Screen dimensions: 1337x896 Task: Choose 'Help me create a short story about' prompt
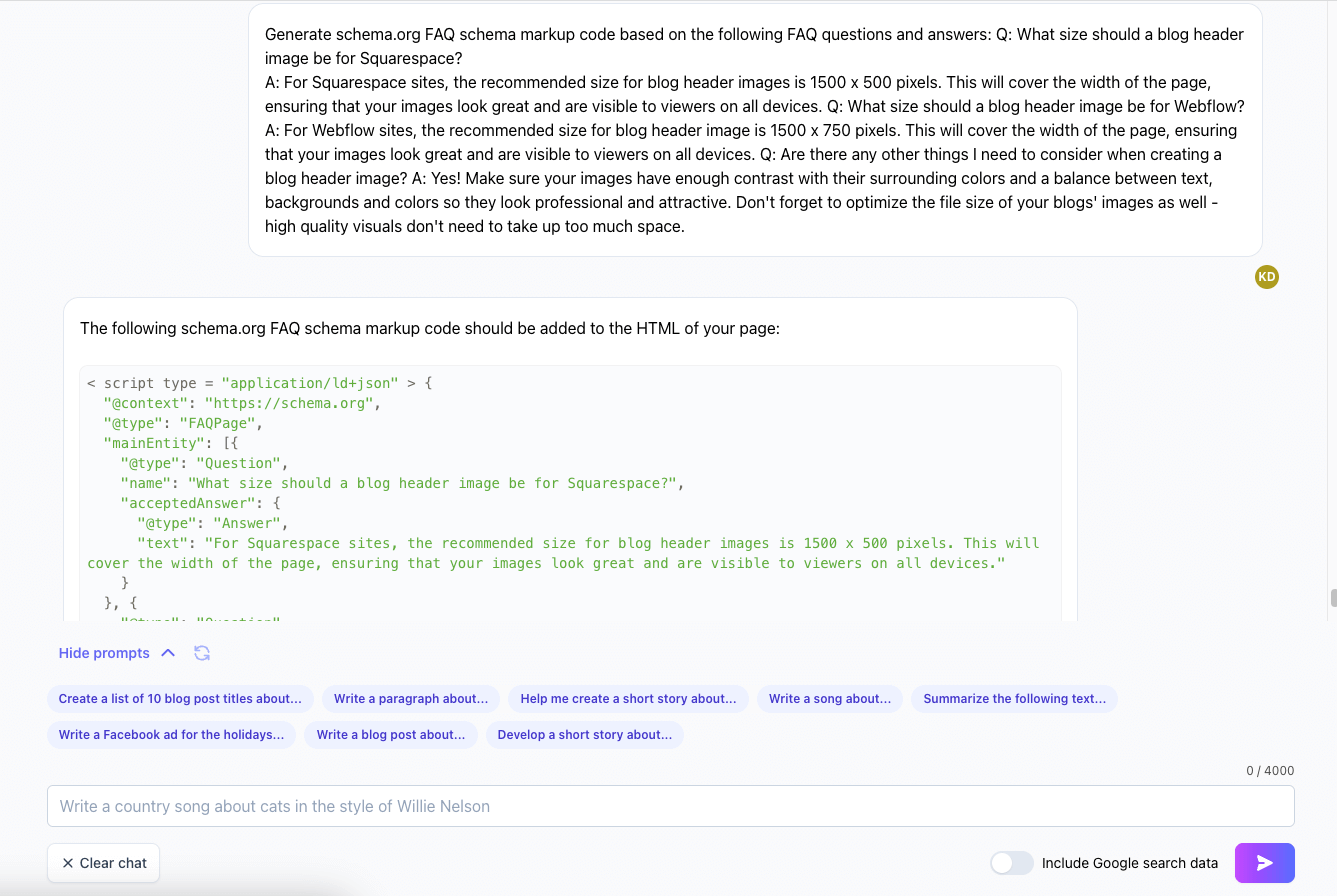628,699
